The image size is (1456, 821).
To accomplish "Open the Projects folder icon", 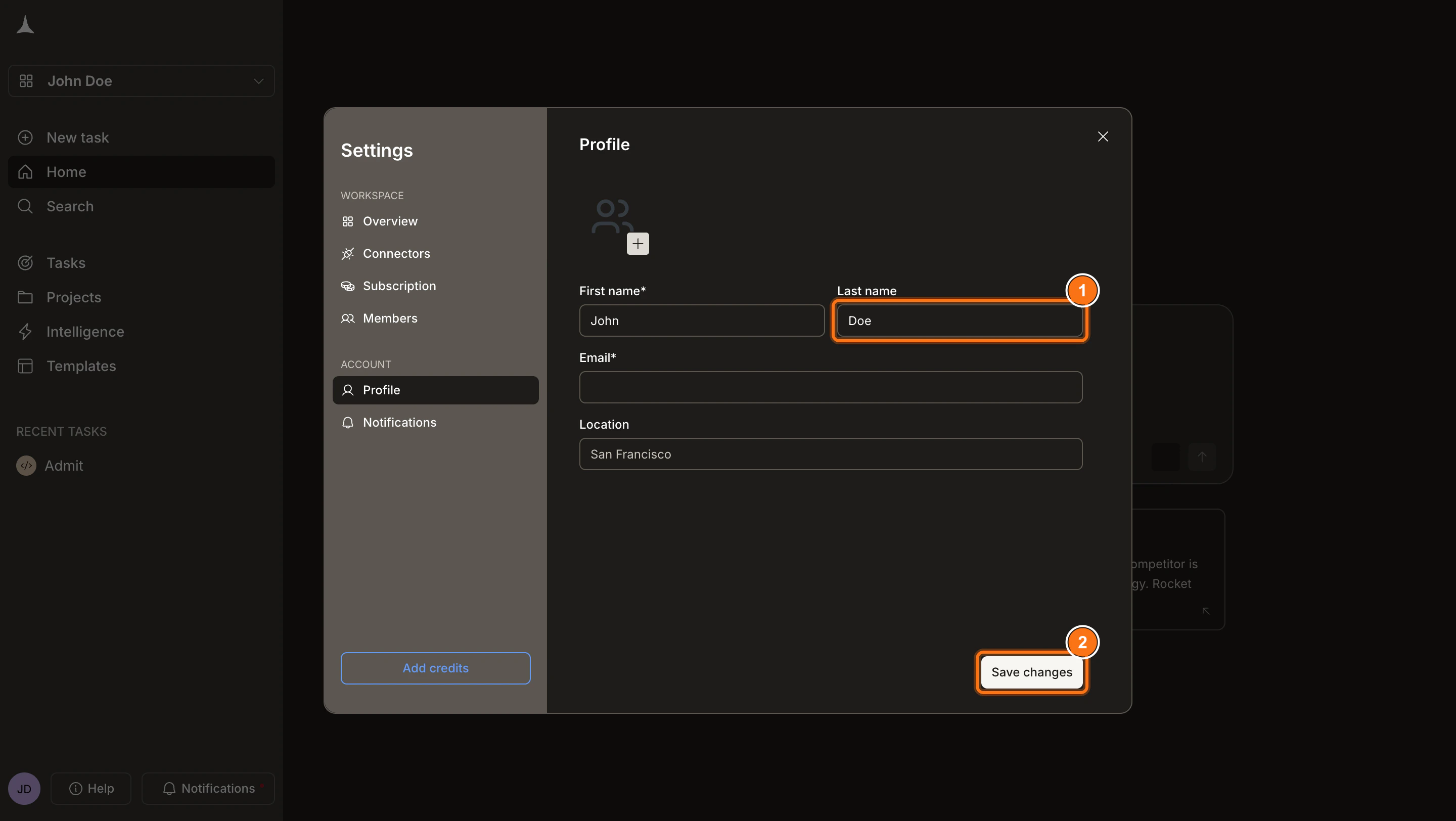I will [x=25, y=297].
